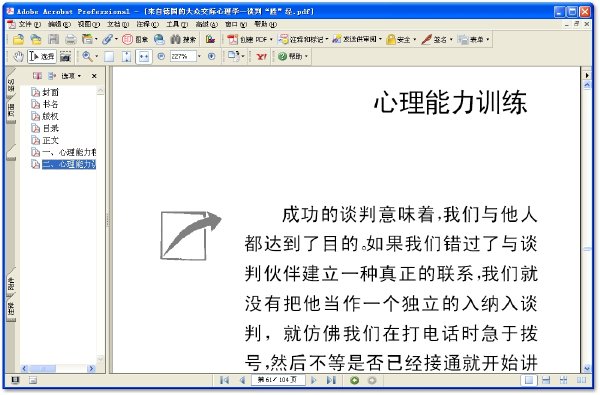The image size is (600, 395).
Task: Select the 封面 bookmark
Action: (x=45, y=92)
